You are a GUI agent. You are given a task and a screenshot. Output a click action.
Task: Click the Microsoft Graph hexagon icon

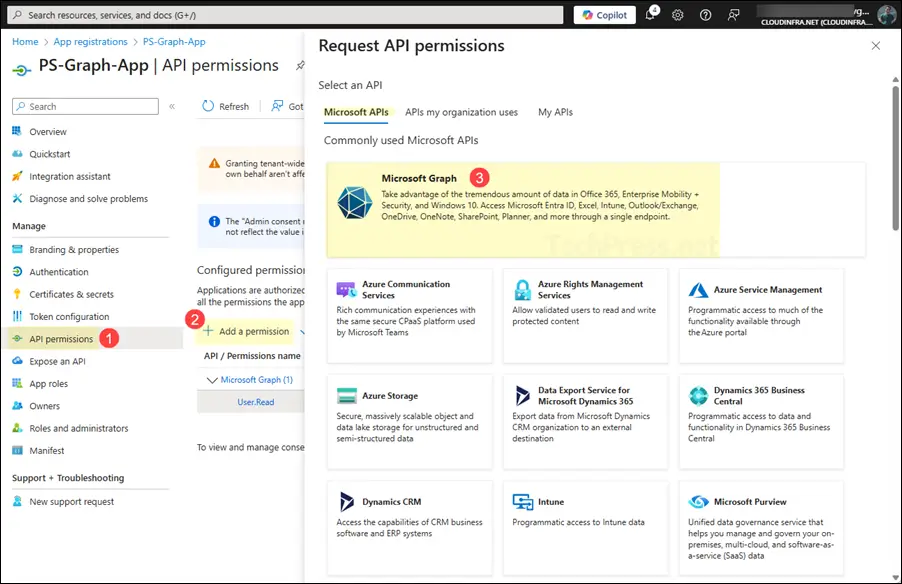354,202
